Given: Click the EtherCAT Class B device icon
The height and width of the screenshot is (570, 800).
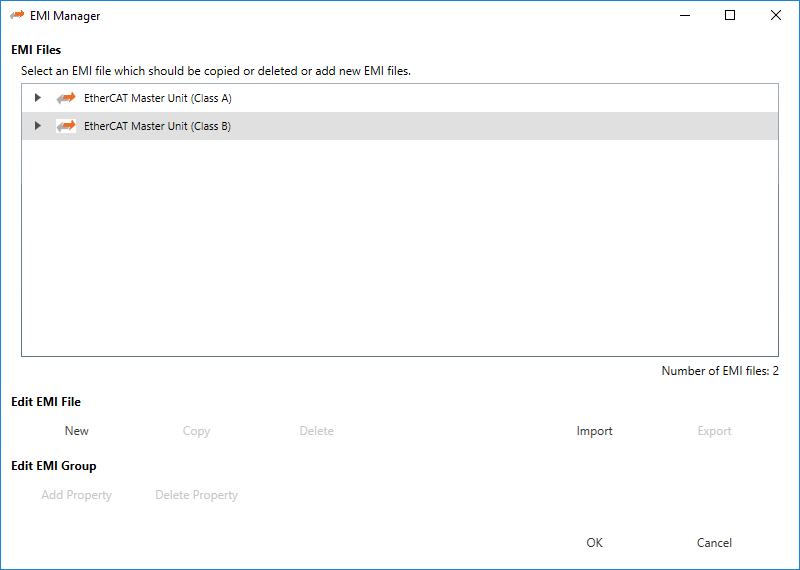Looking at the screenshot, I should [66, 126].
